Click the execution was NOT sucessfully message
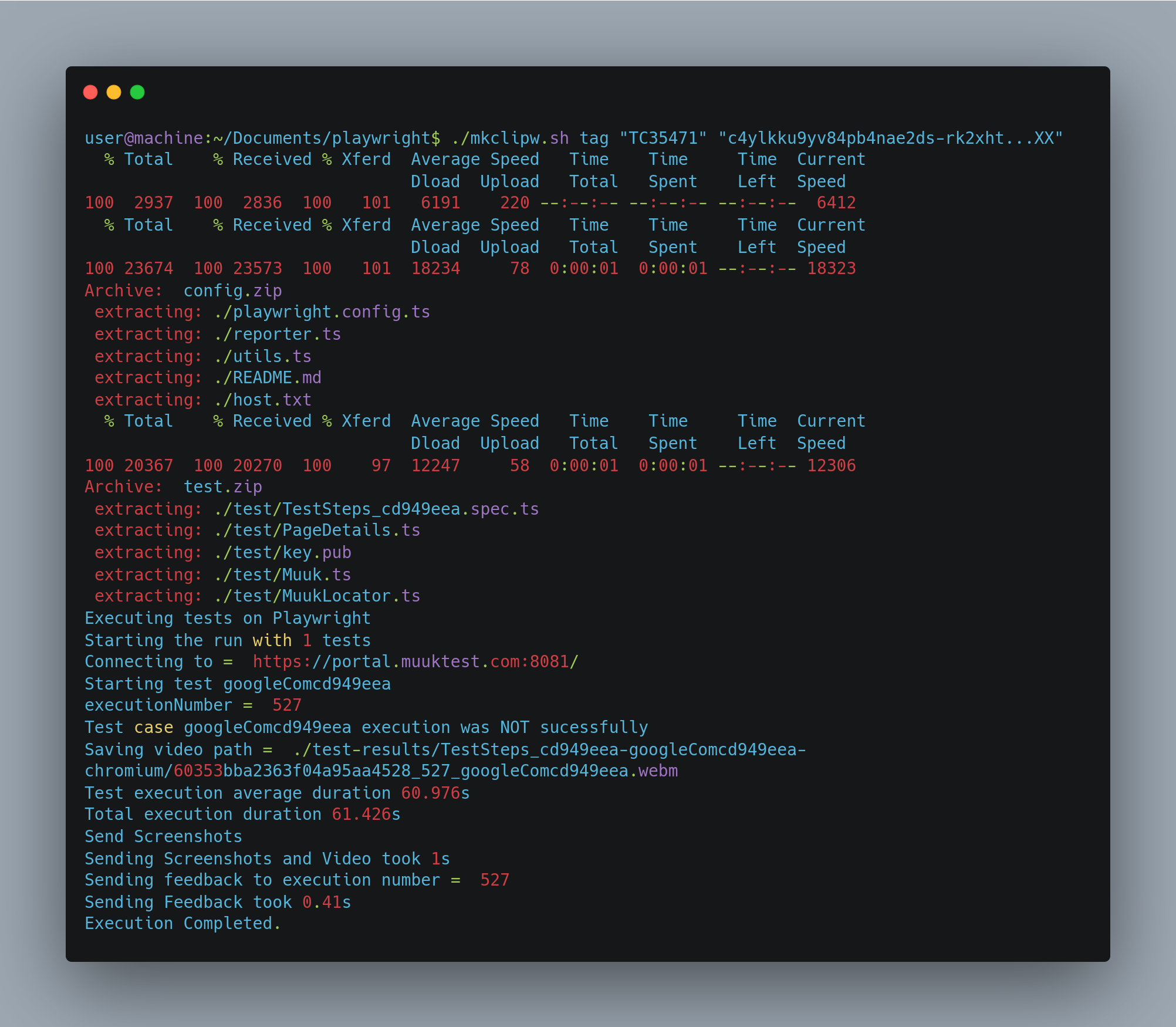The image size is (1176, 1027). coord(505,727)
